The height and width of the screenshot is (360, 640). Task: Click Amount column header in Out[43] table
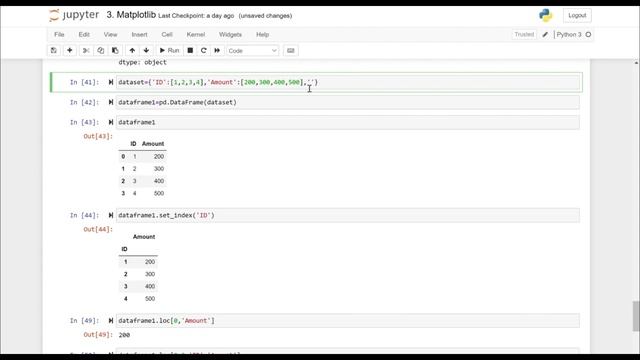[153, 144]
